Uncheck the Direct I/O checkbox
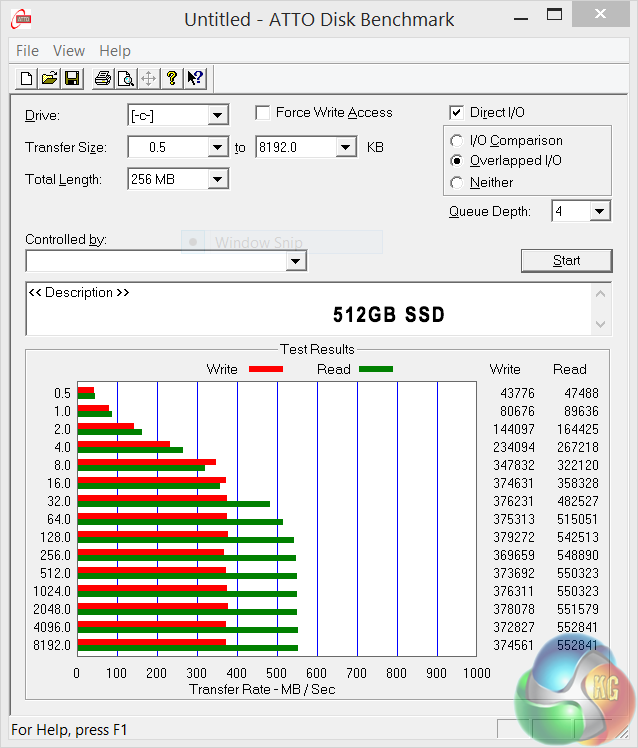 point(457,113)
